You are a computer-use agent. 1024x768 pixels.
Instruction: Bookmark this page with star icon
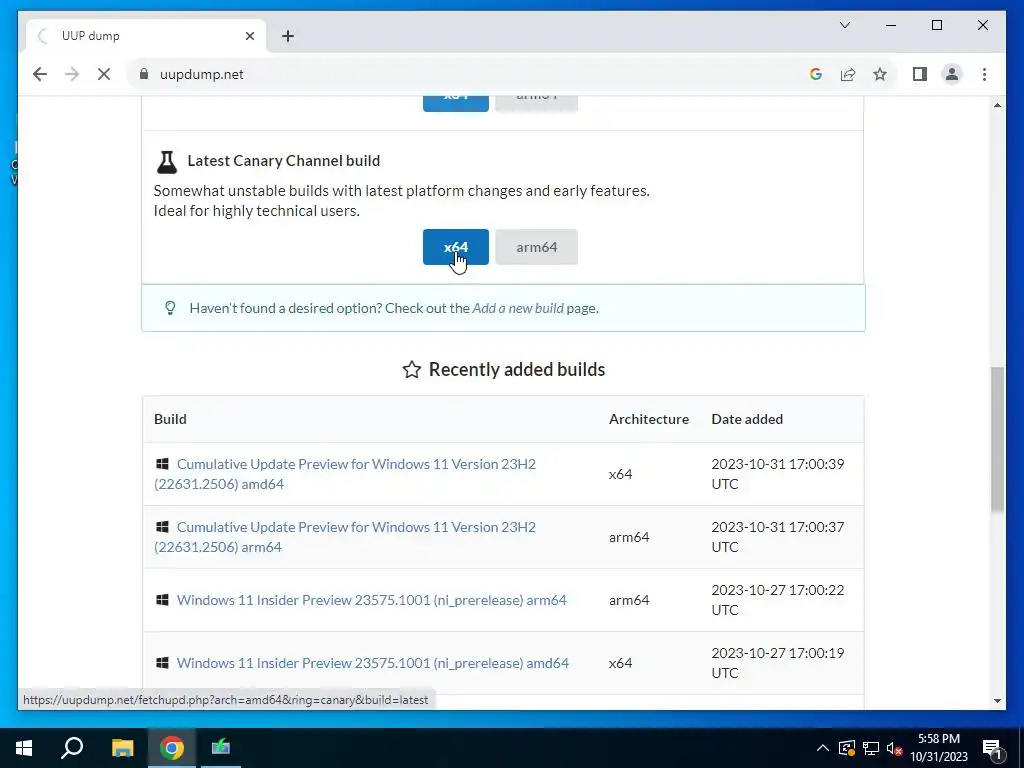tap(880, 74)
